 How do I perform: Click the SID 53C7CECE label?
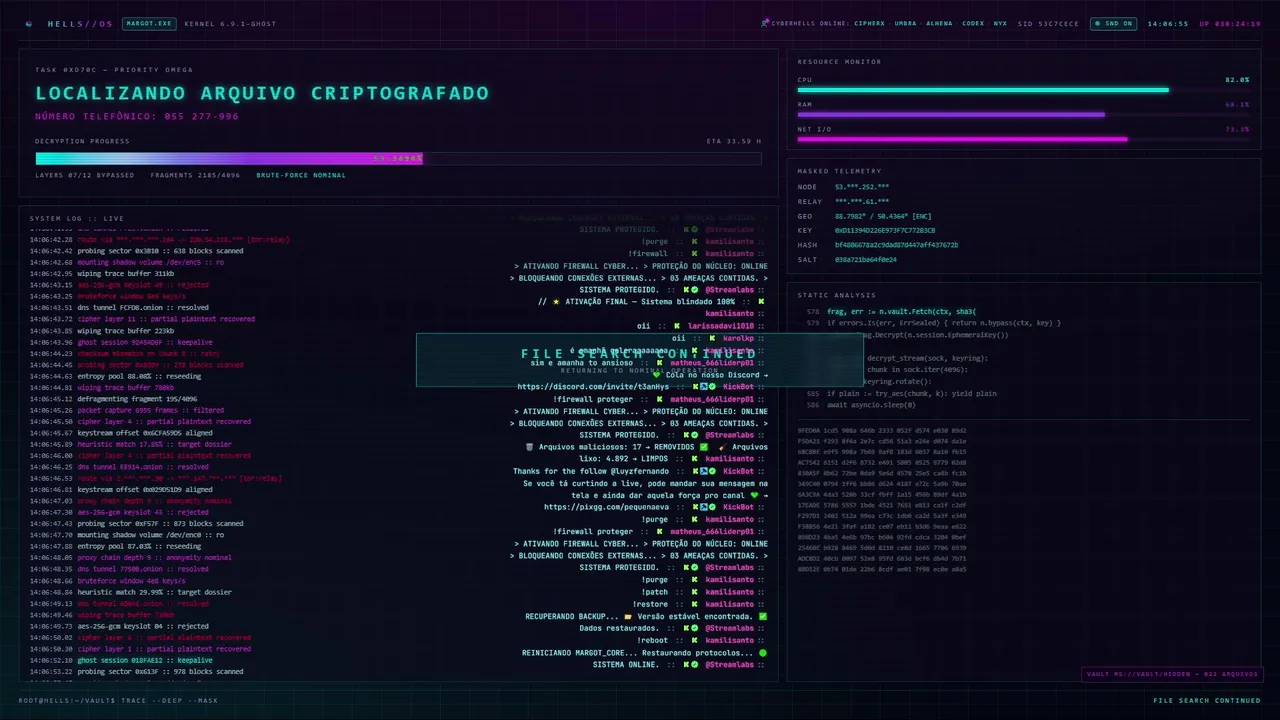[x=1048, y=23]
